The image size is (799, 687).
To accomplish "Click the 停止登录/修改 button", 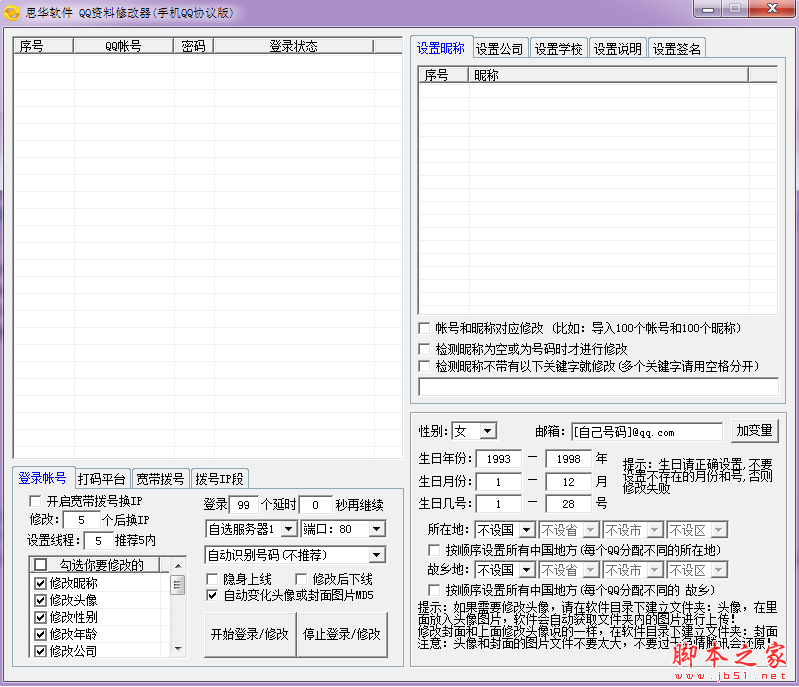I will pyautogui.click(x=341, y=635).
